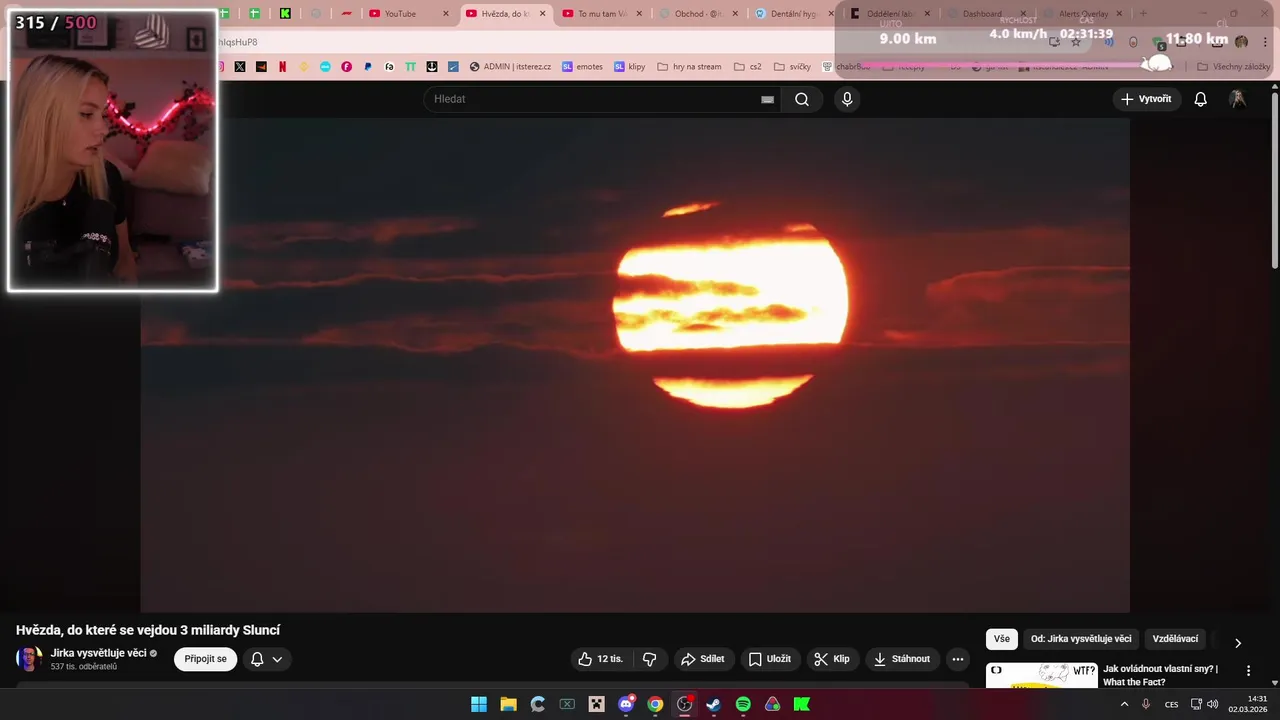The height and width of the screenshot is (720, 1280).
Task: Show more filter chips with right chevron
Action: 1237,643
